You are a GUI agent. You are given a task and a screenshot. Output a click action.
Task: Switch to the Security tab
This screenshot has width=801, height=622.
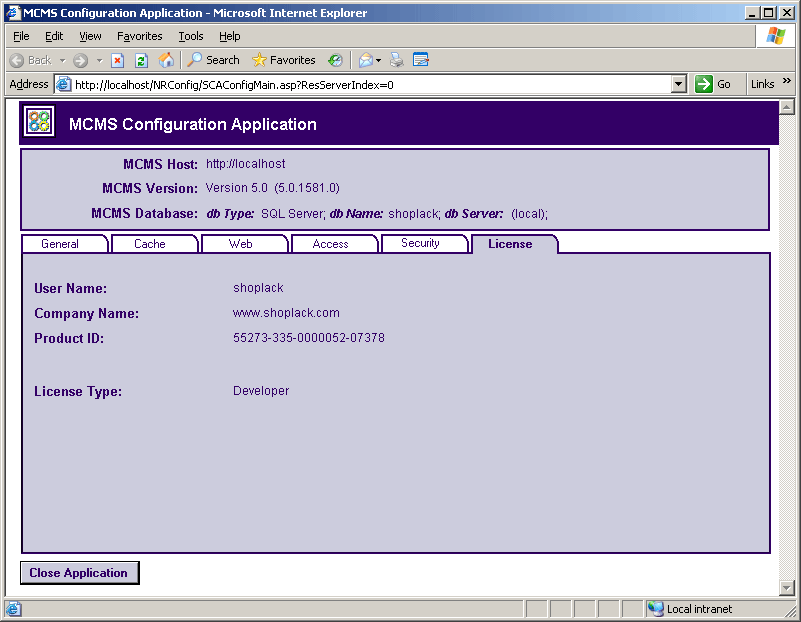(424, 244)
